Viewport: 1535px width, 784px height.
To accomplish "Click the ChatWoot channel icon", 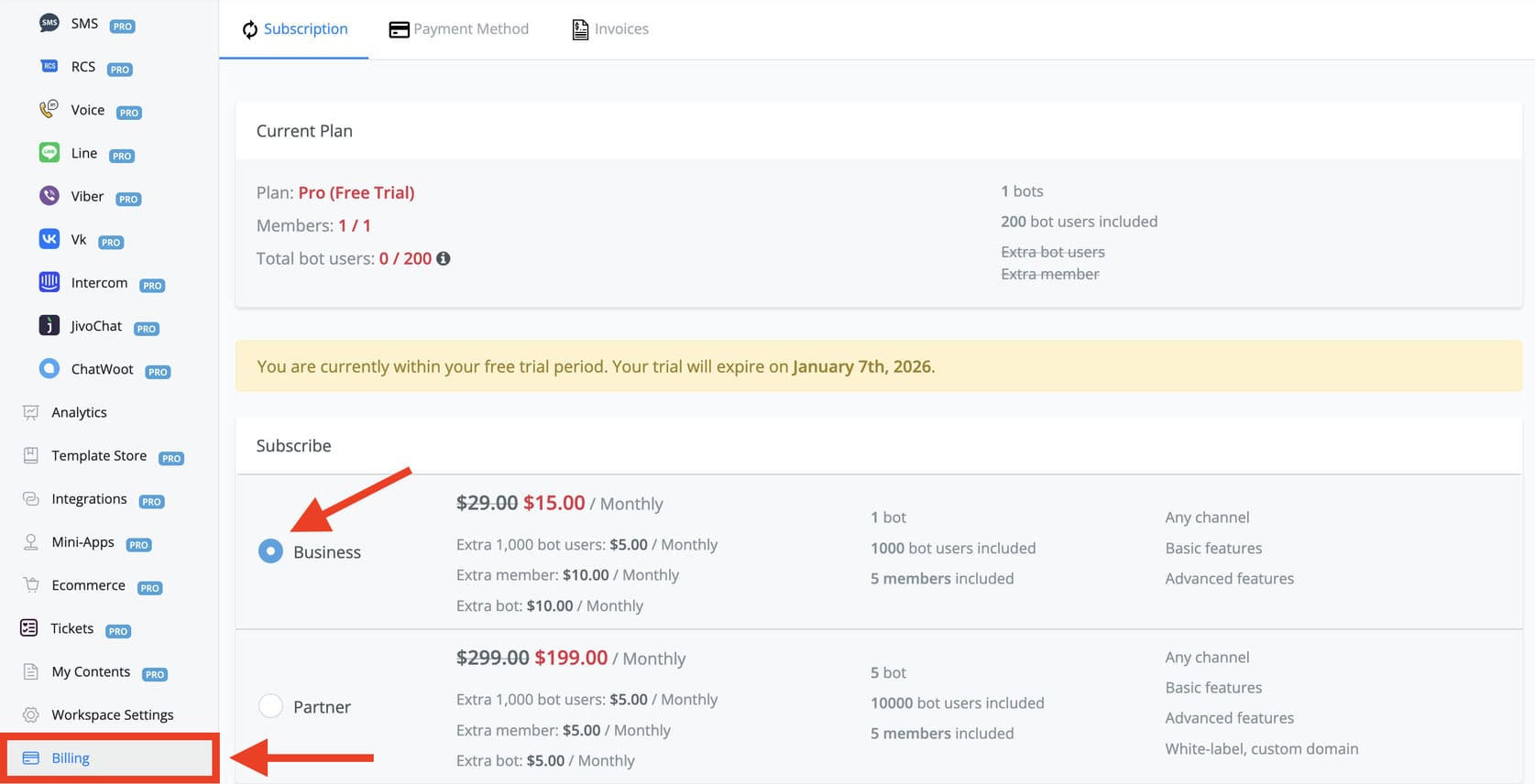I will click(49, 368).
